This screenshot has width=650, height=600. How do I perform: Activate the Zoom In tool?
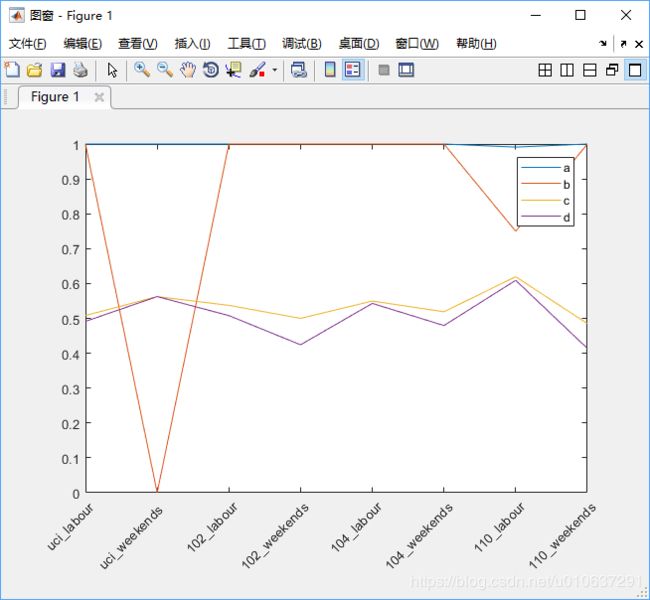(x=142, y=70)
